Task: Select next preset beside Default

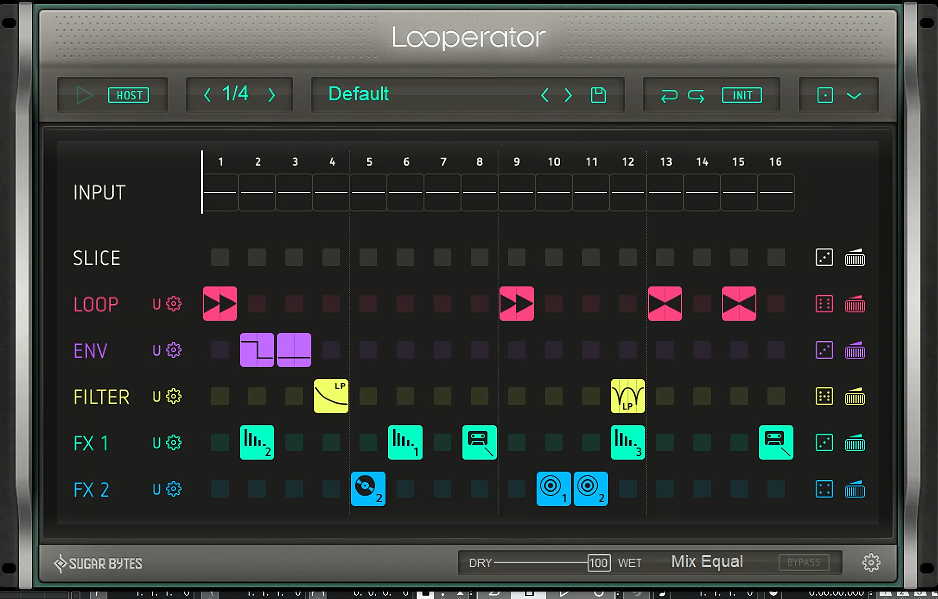Action: coord(568,95)
